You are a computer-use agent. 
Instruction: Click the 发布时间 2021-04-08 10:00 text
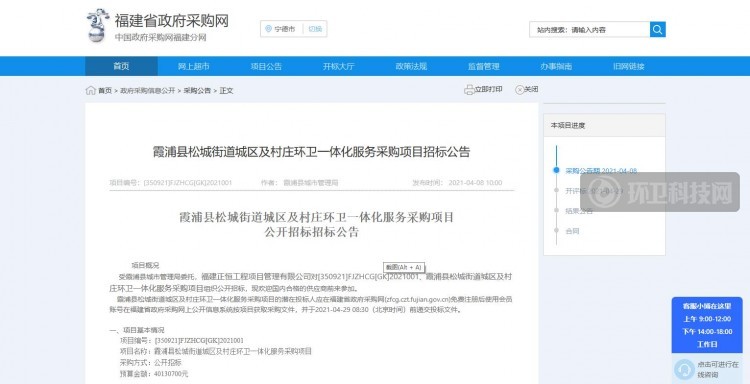pyautogui.click(x=457, y=183)
